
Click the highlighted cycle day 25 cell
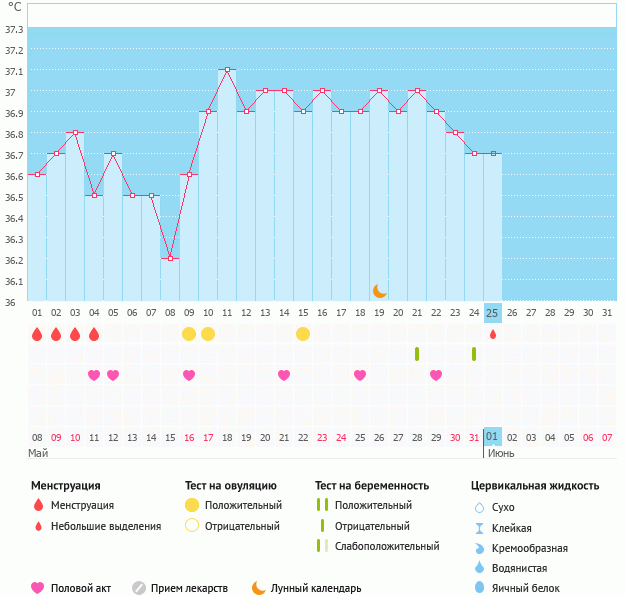tap(492, 312)
